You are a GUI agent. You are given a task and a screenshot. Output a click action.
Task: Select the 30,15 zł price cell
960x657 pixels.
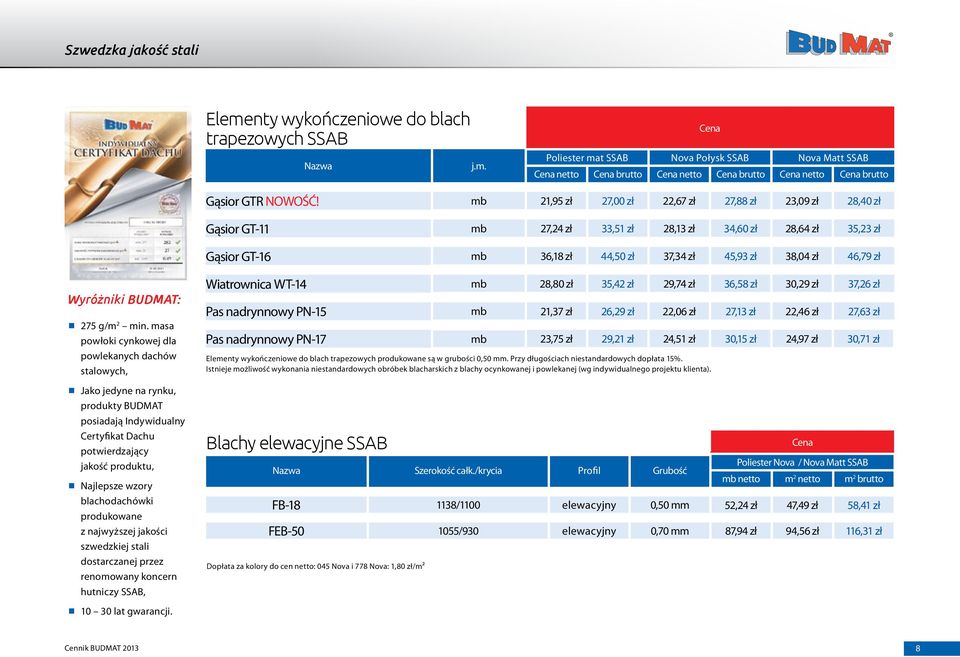coord(740,339)
